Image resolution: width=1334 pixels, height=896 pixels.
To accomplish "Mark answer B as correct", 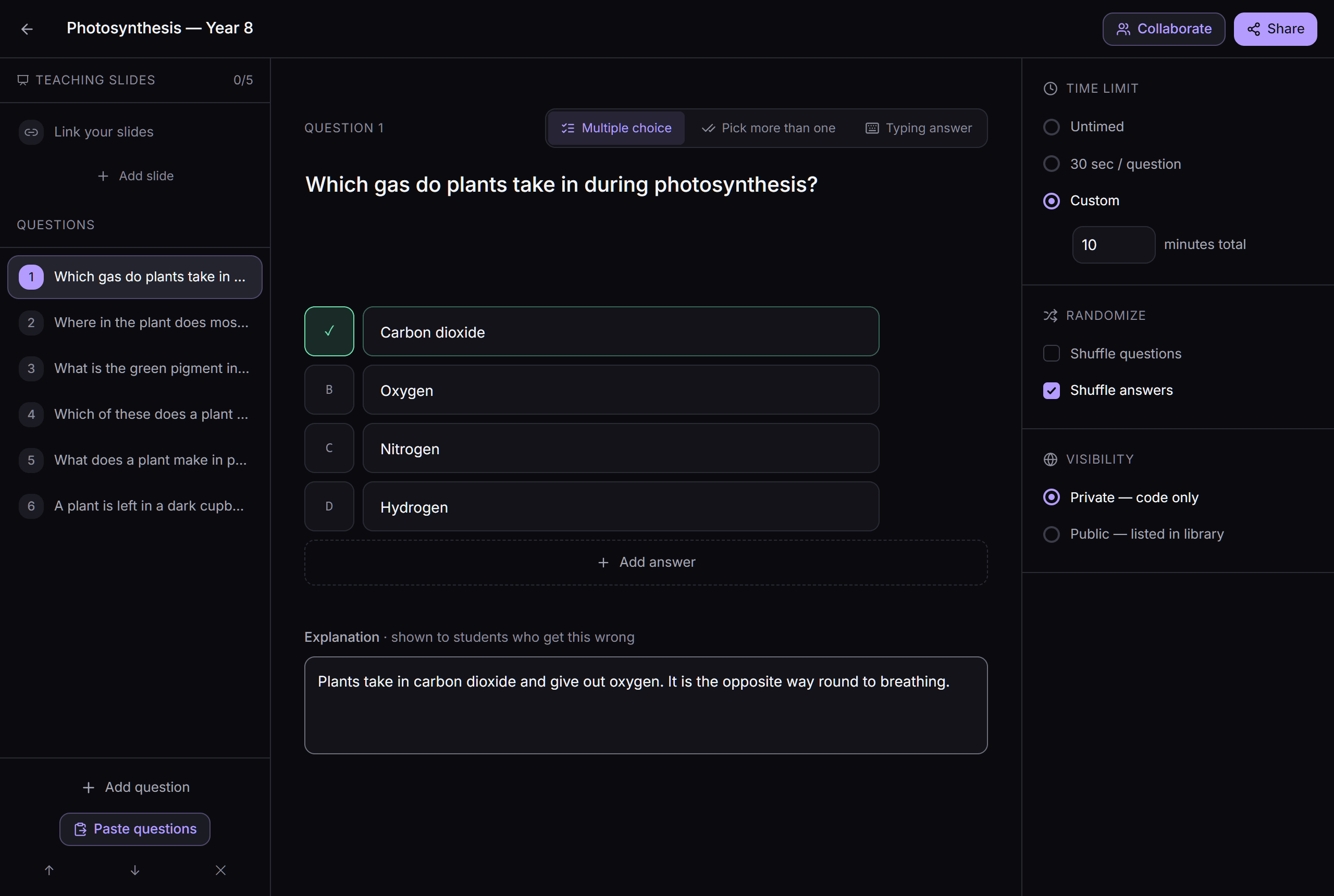I will pyautogui.click(x=329, y=390).
